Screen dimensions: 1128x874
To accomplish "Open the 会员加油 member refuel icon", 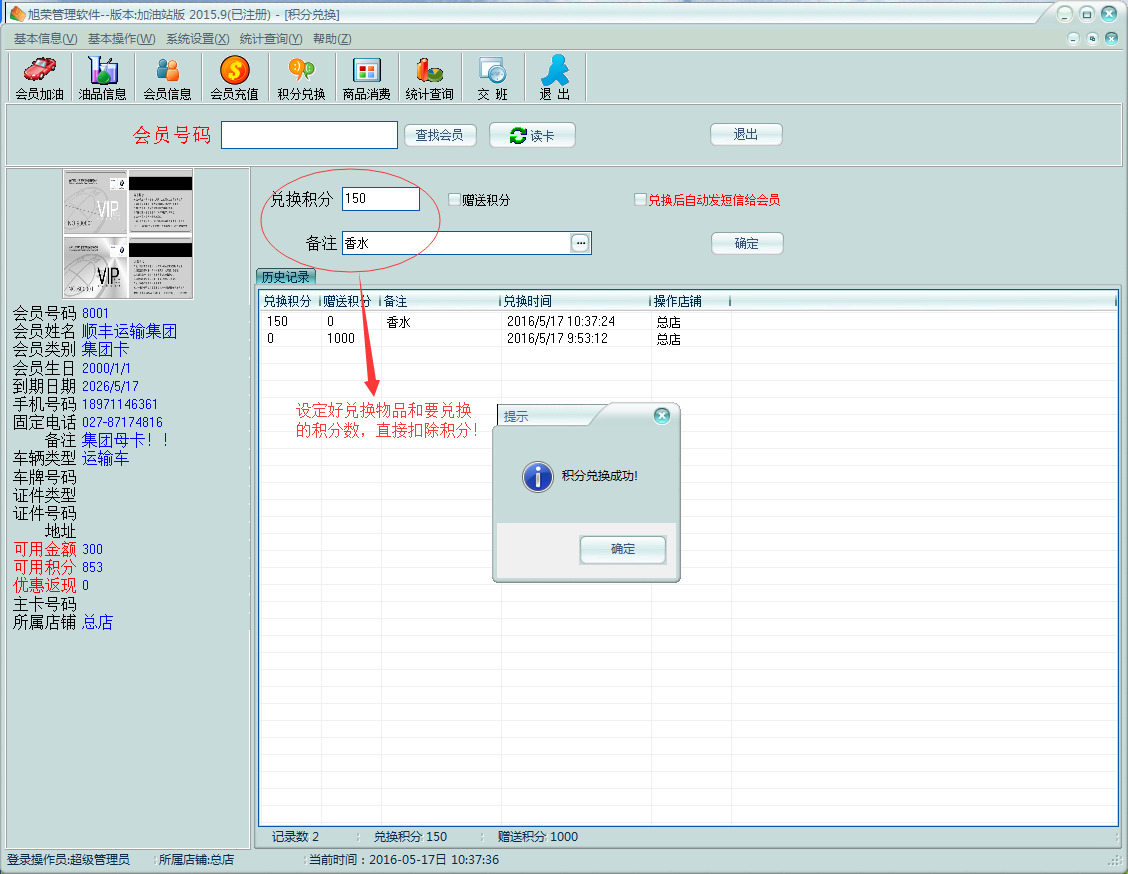I will coord(40,78).
